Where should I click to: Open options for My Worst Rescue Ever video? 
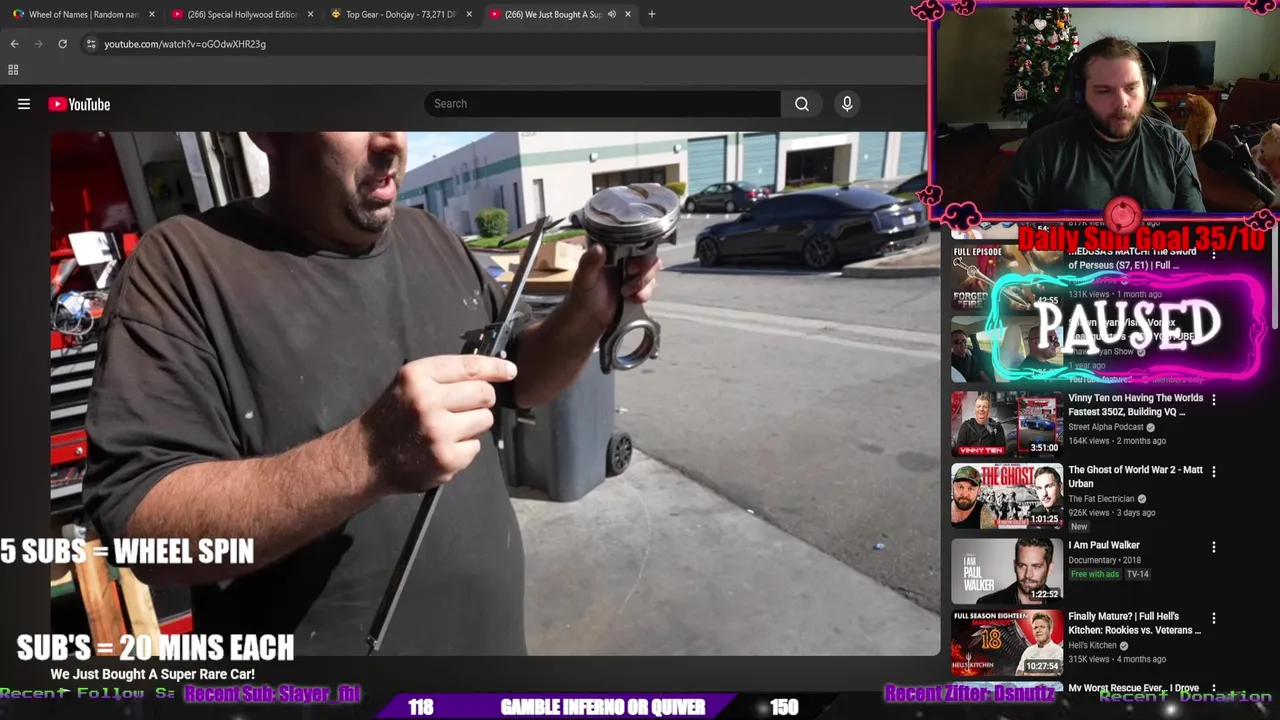coord(1214,689)
